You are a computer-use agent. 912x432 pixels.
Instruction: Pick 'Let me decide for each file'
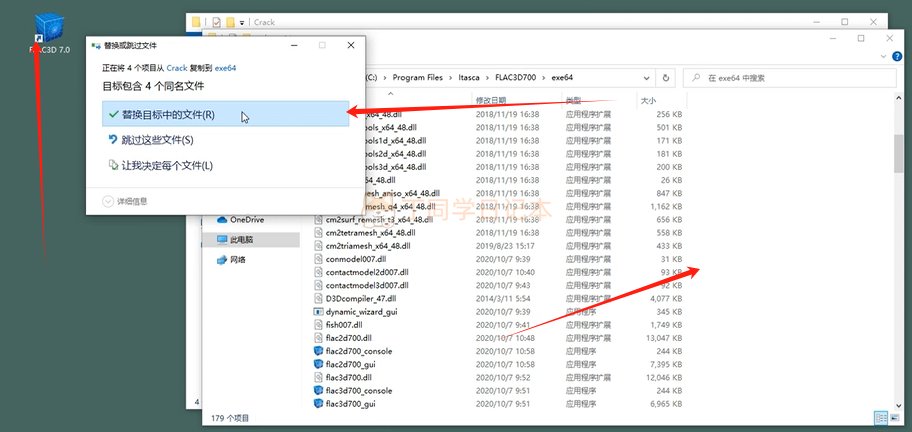tap(166, 165)
